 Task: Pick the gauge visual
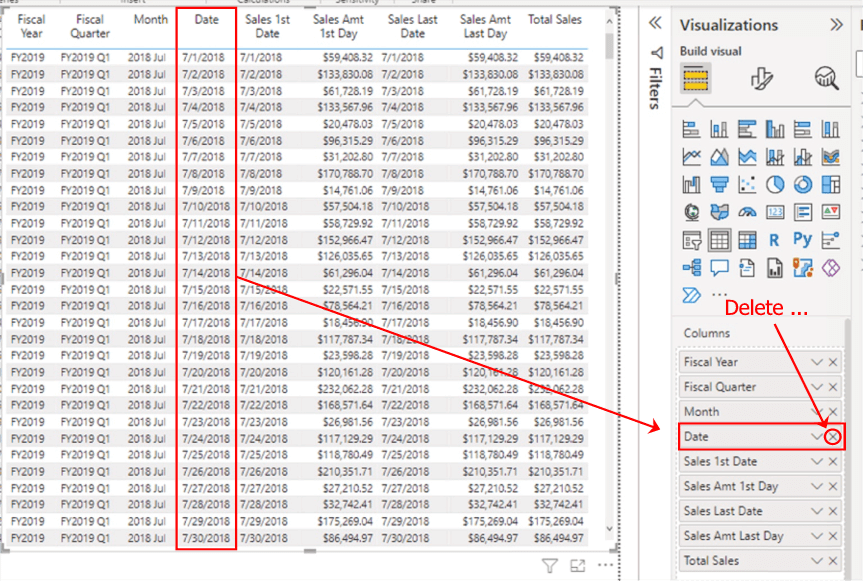(747, 212)
